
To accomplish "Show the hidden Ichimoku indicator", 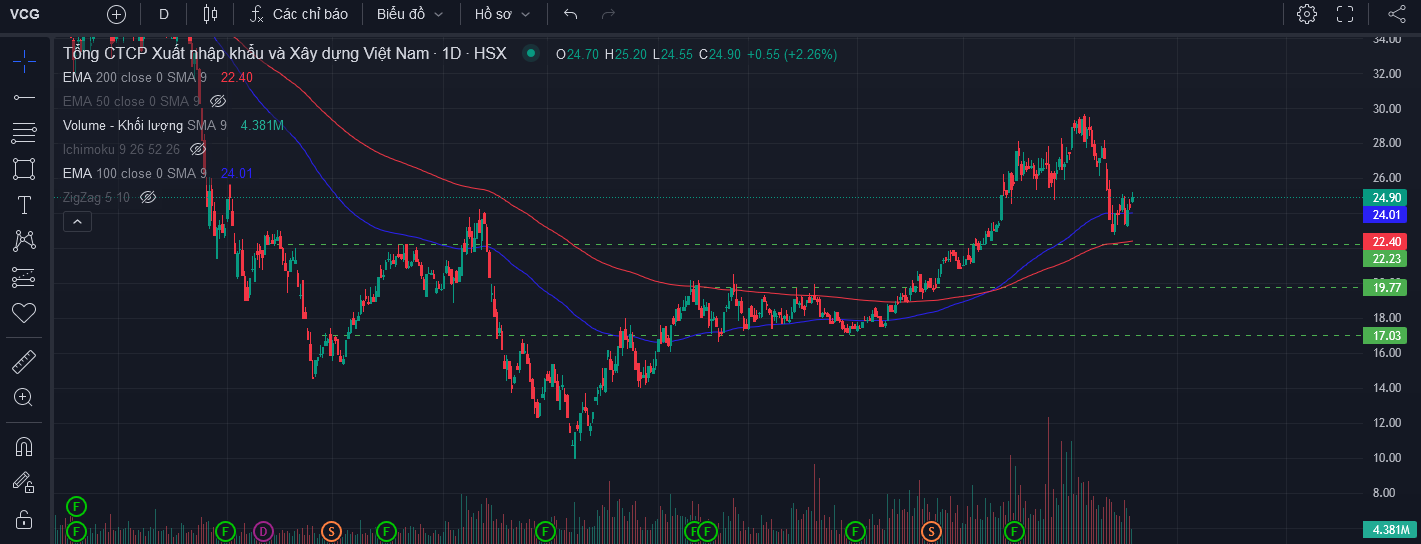I will point(198,149).
